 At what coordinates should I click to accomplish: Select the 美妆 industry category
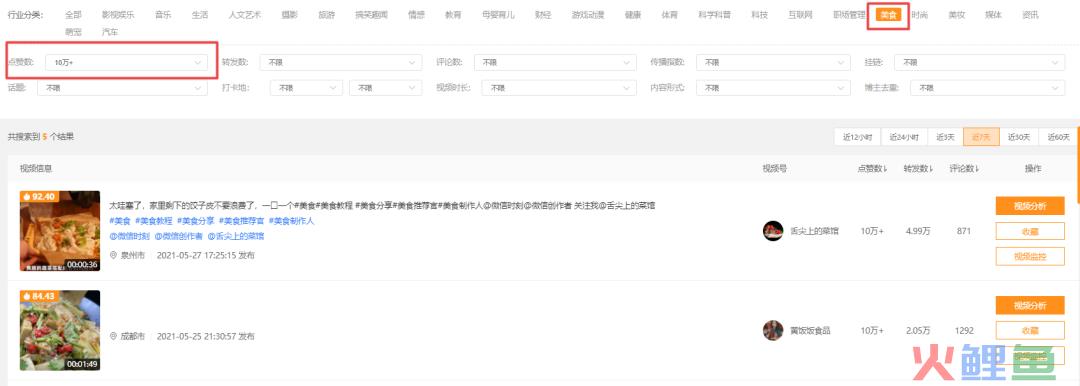tap(956, 14)
